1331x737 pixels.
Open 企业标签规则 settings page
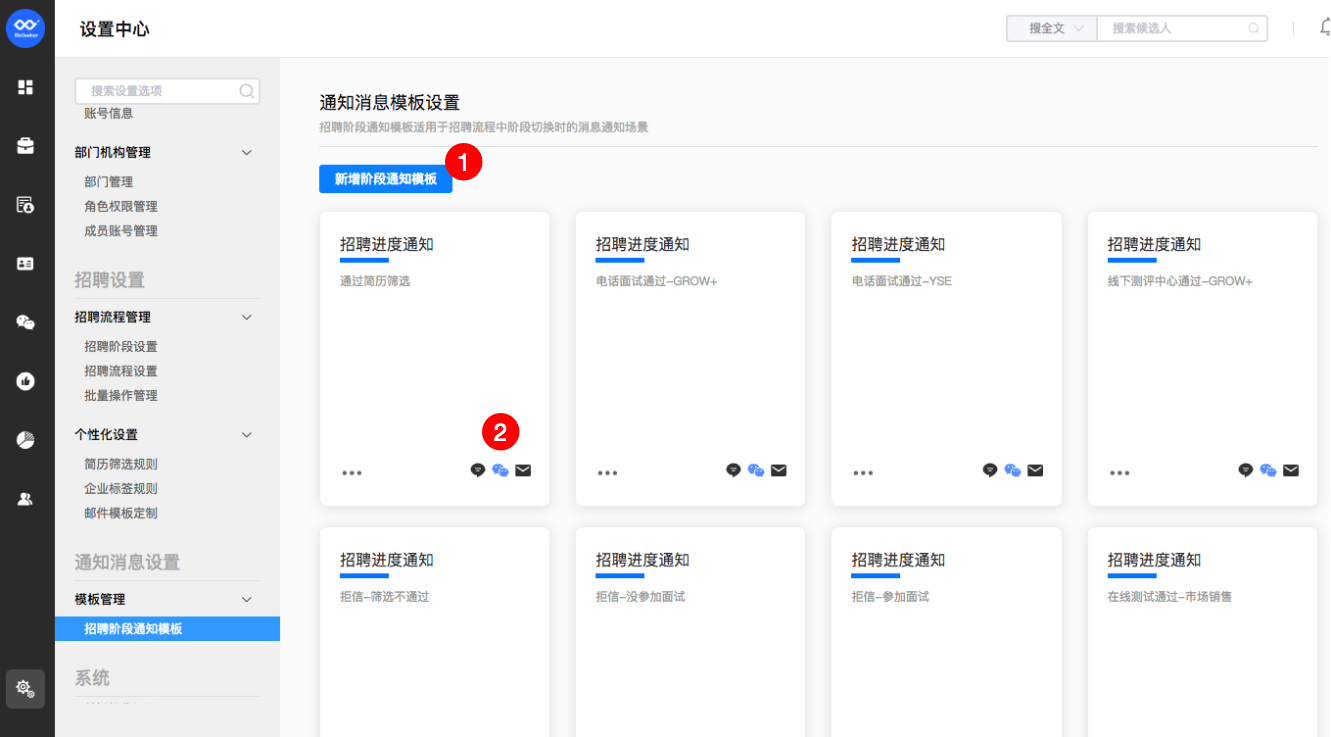[121, 489]
